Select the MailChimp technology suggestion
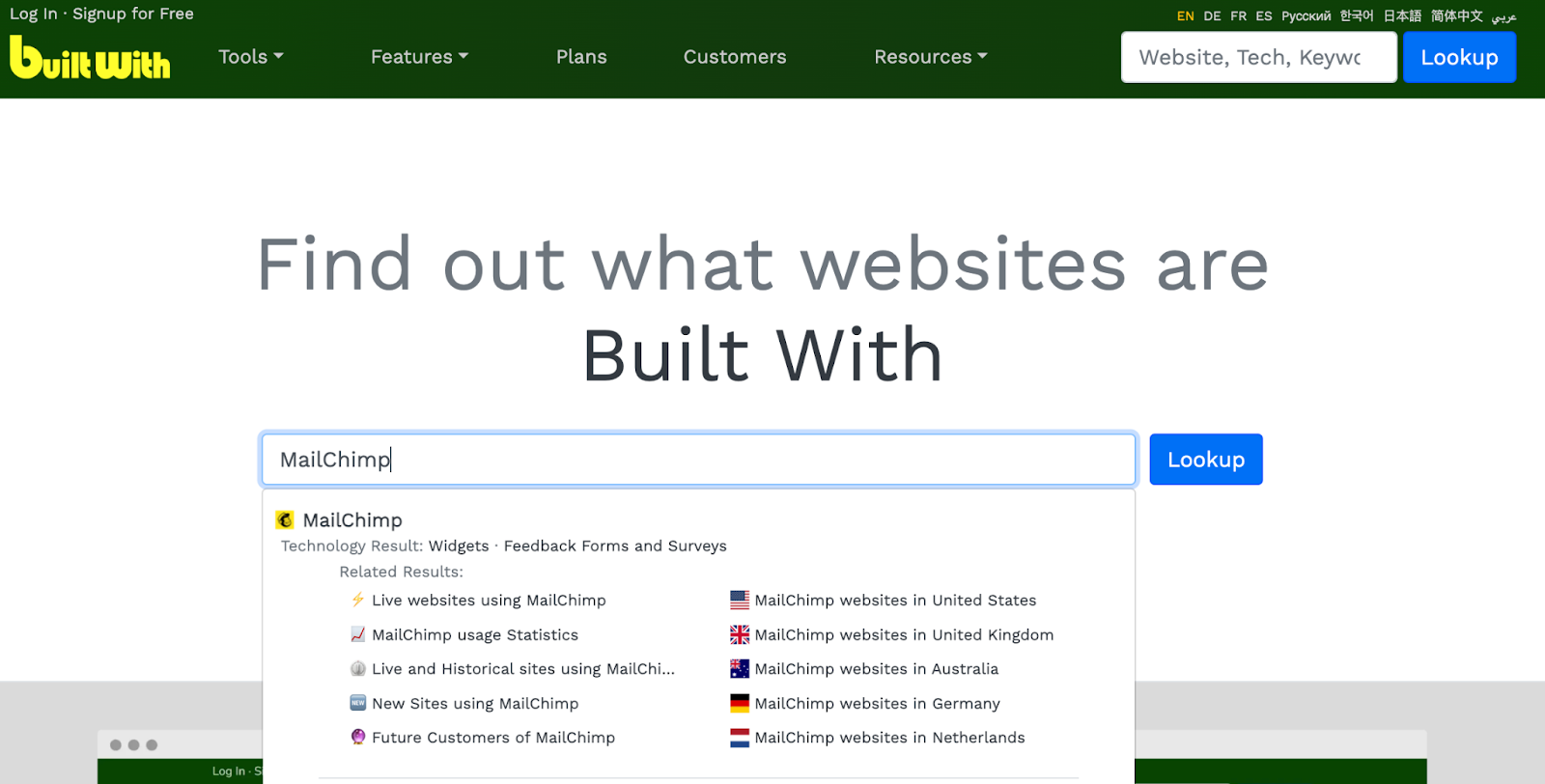1545x784 pixels. [352, 520]
